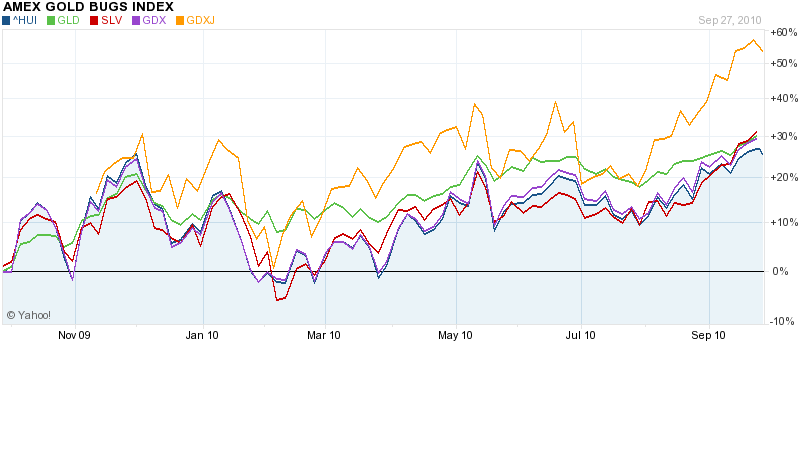Click the GDXJ orange legend swatch

[x=180, y=21]
